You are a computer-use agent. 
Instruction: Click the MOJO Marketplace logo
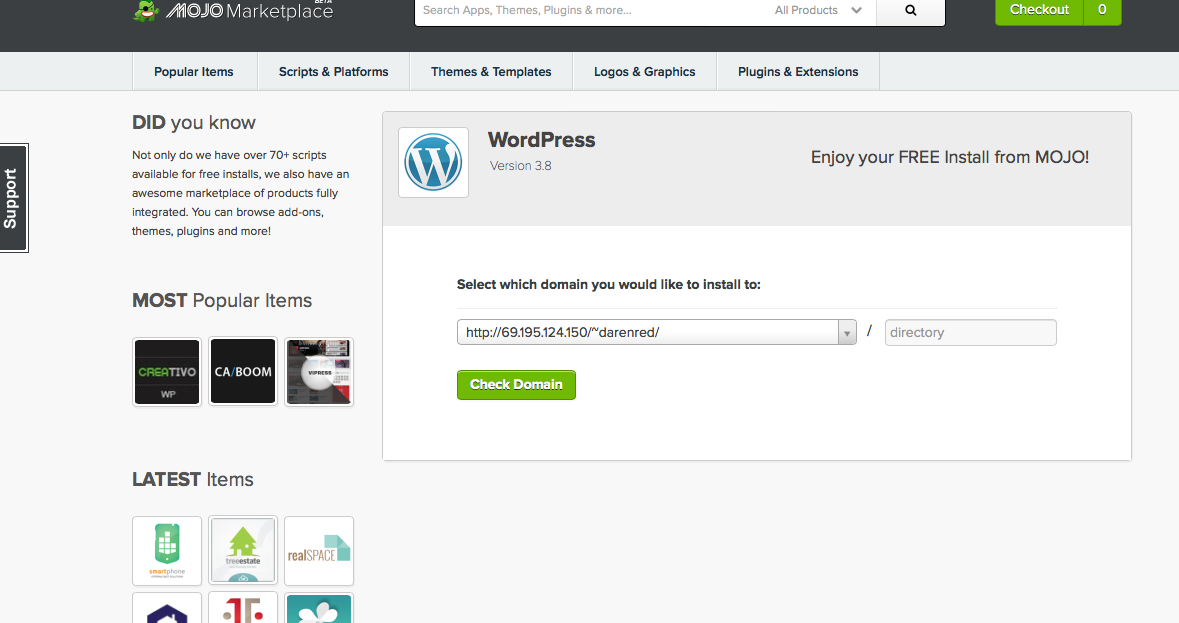point(233,11)
